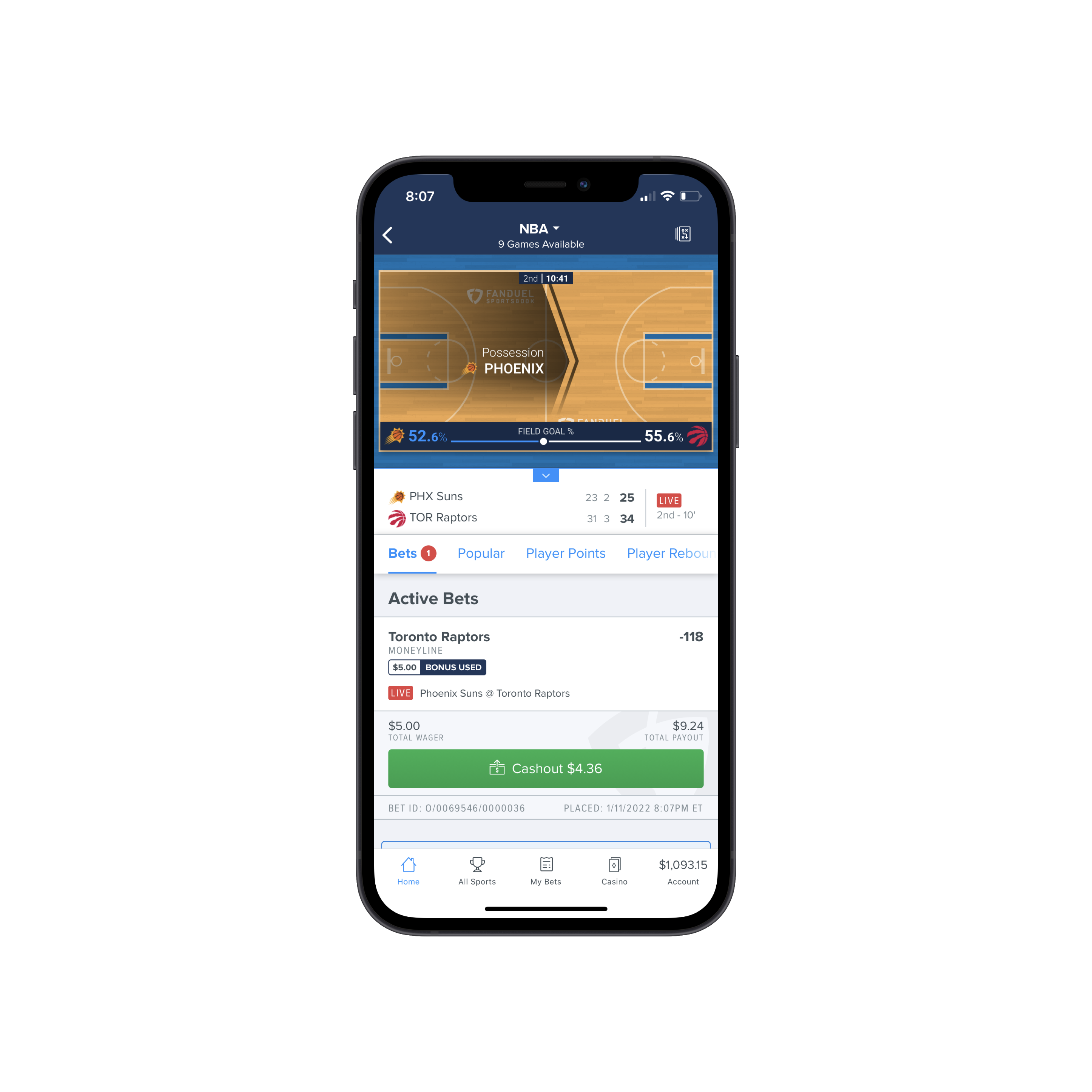Tap the Account icon showing $1,093.15
1092x1092 pixels.
point(679,871)
